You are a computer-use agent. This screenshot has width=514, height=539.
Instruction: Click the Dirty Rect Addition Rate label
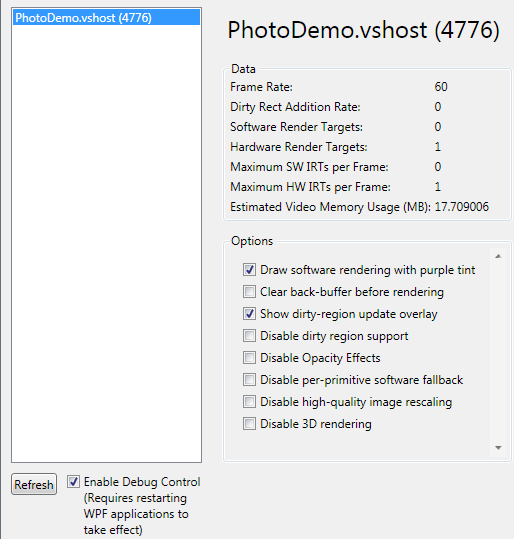[295, 107]
